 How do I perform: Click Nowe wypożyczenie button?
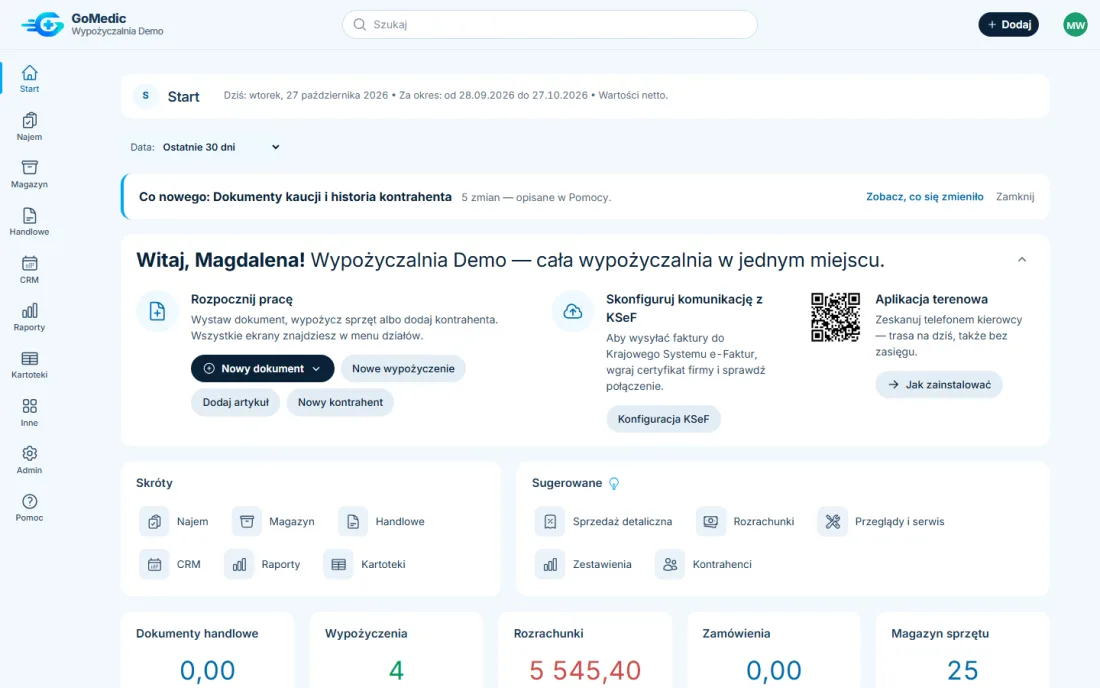coord(403,368)
